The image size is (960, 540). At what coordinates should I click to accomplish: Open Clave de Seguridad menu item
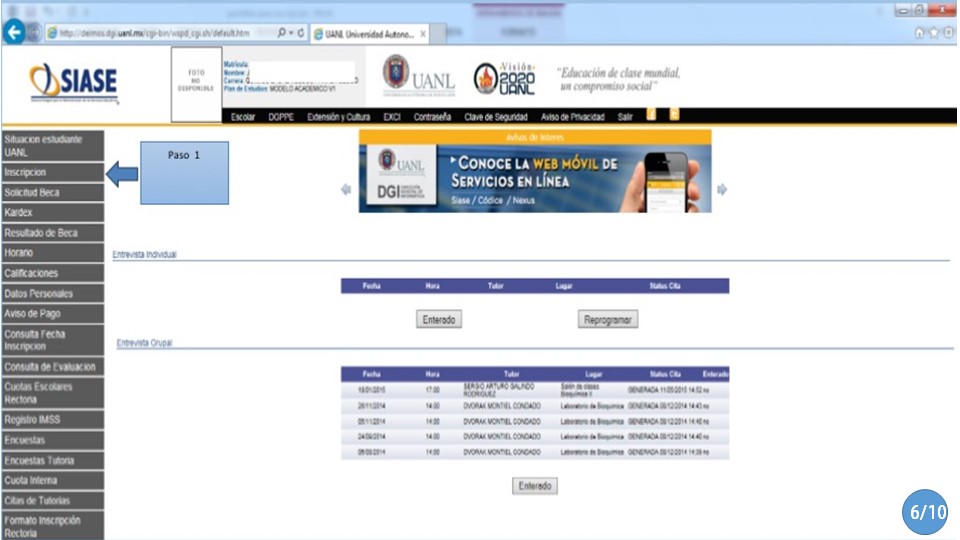(496, 117)
